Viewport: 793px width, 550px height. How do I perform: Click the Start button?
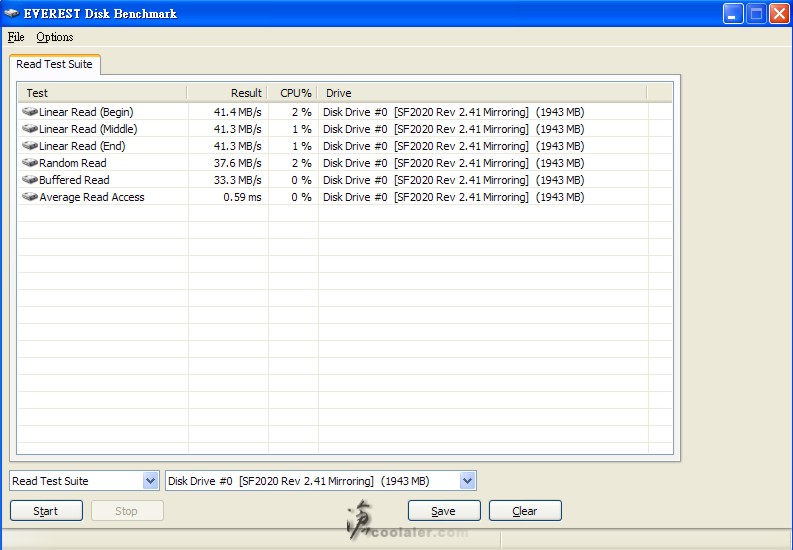coord(46,511)
